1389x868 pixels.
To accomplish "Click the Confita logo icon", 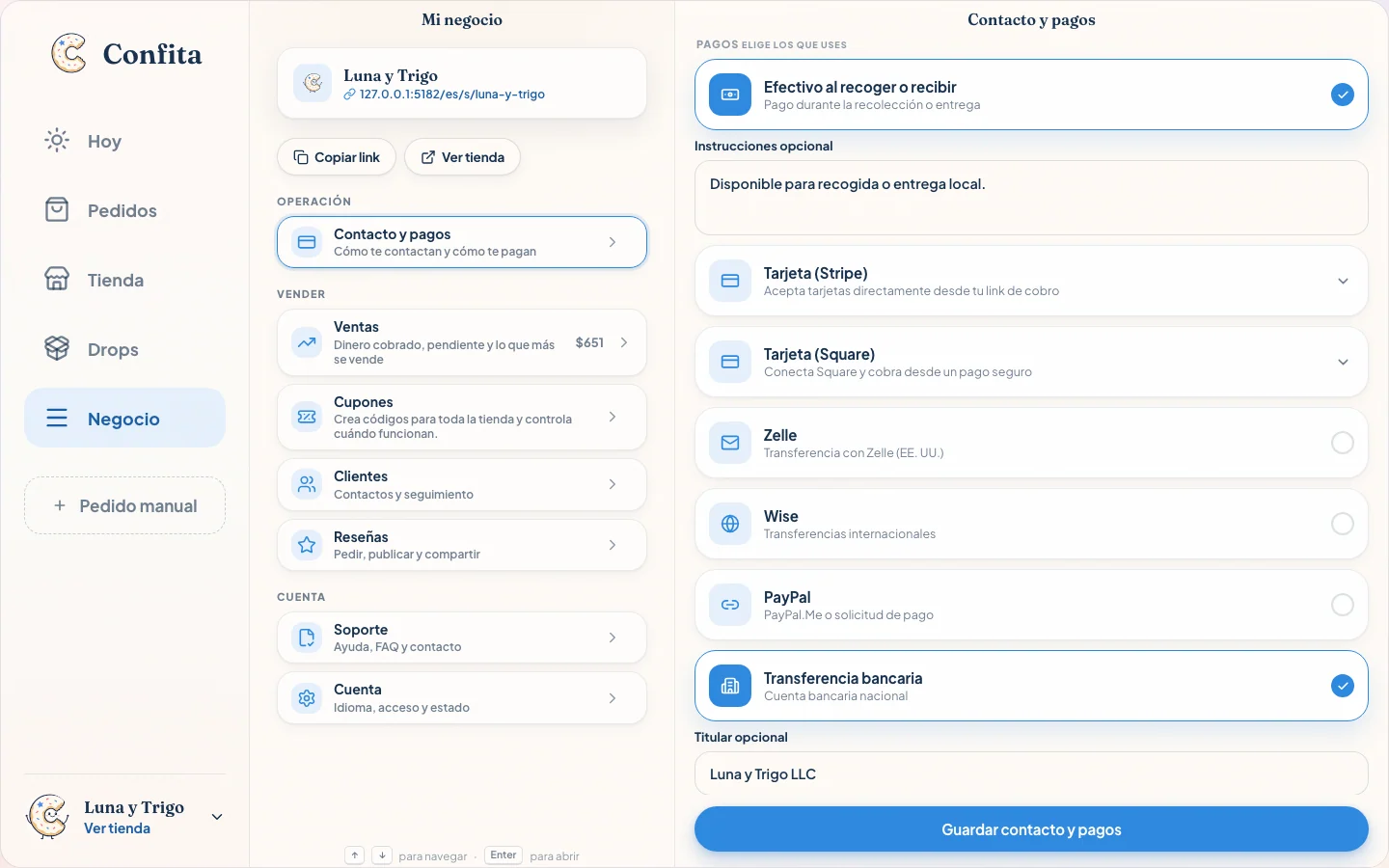I will [x=69, y=53].
